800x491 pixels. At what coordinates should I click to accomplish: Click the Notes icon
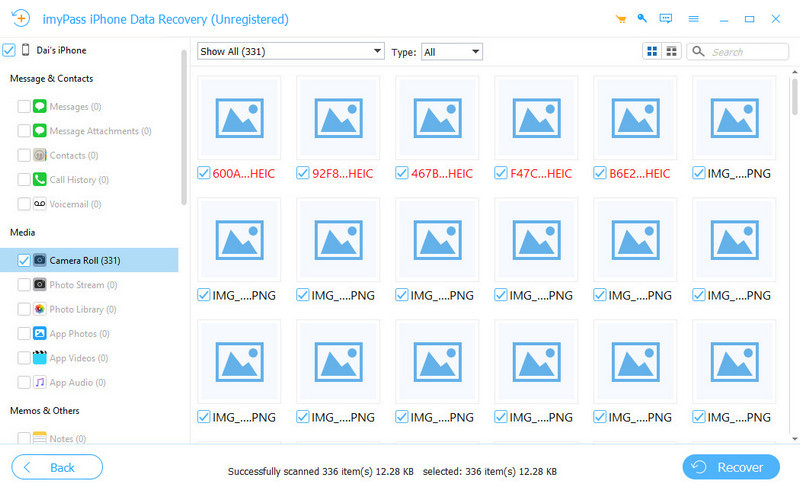40,438
